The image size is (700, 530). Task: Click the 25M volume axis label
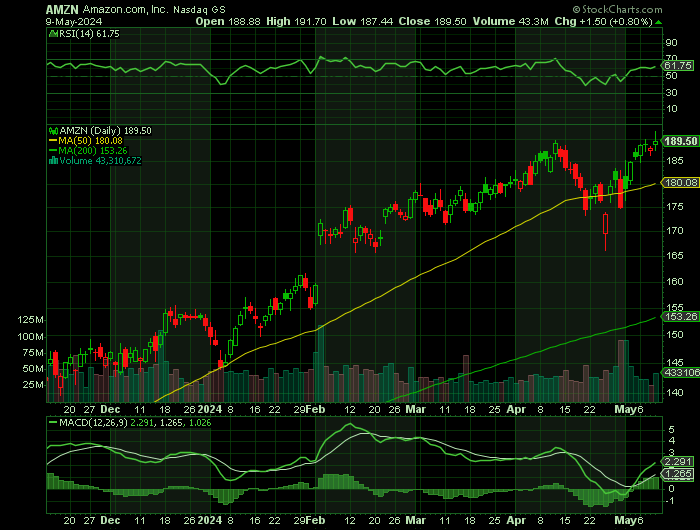click(33, 384)
